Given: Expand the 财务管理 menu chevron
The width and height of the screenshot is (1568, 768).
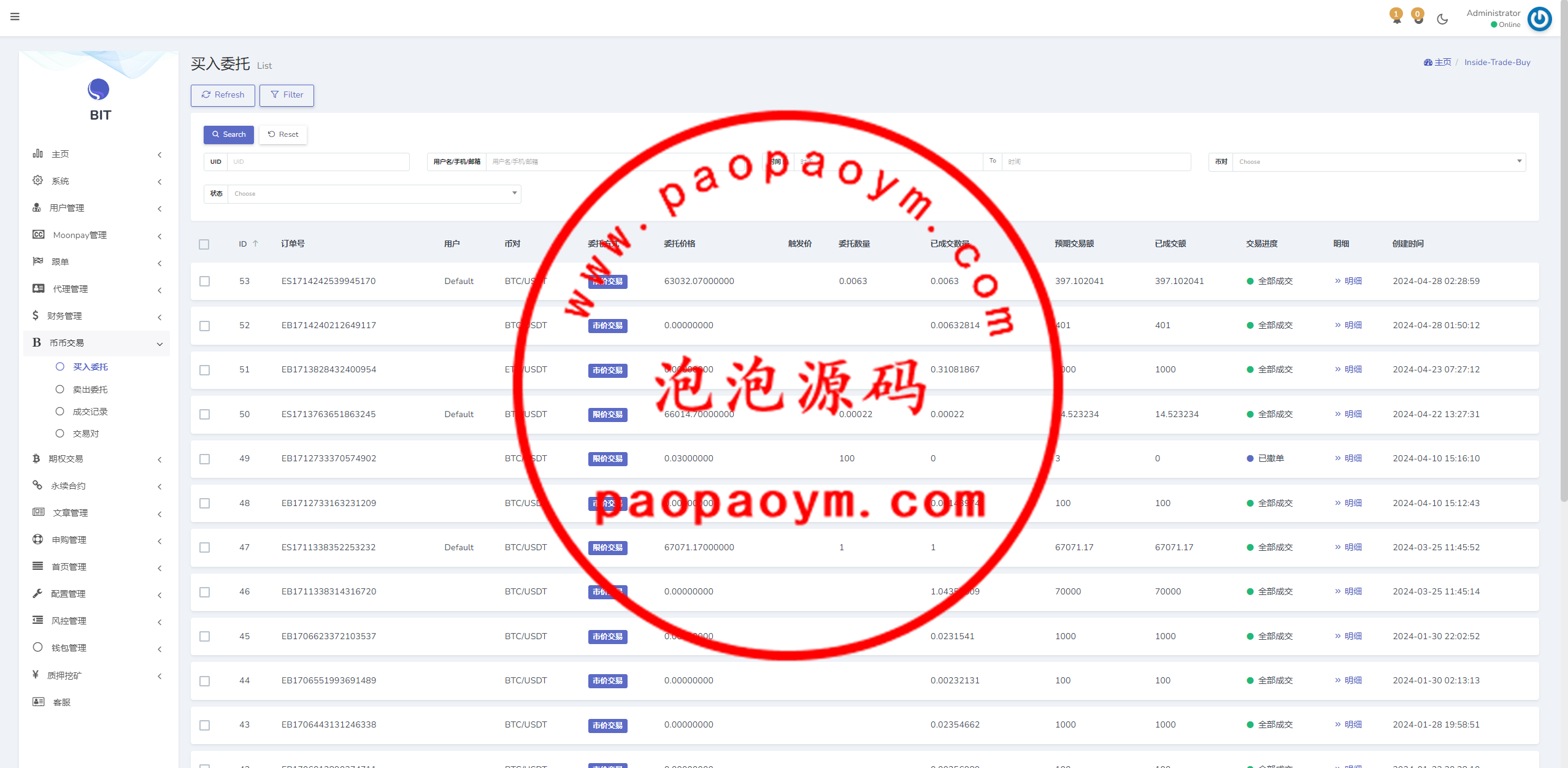Looking at the screenshot, I should 159,317.
